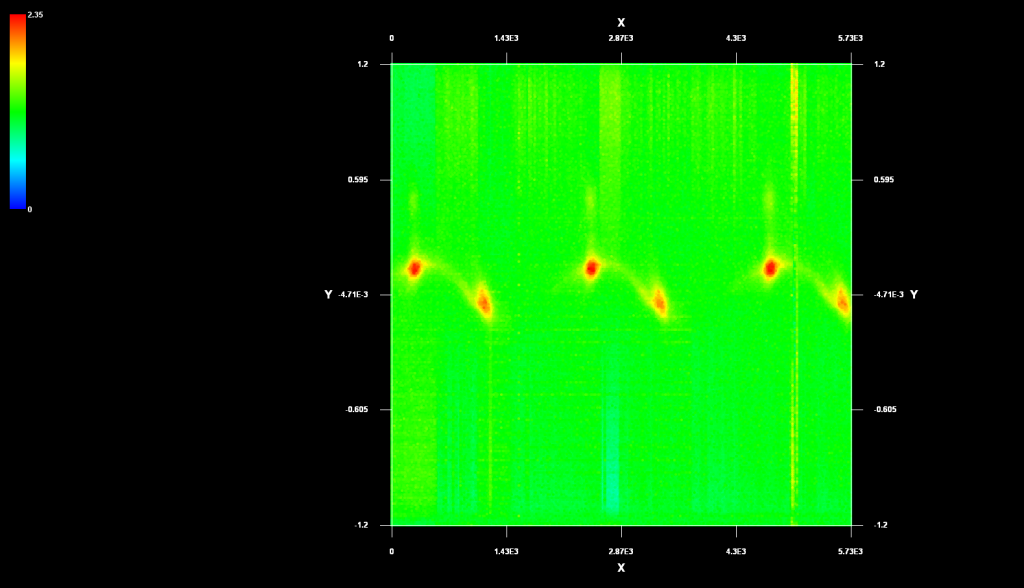This screenshot has width=1024, height=588.
Task: Click the 1.2 tick label on right axis
Action: (880, 64)
